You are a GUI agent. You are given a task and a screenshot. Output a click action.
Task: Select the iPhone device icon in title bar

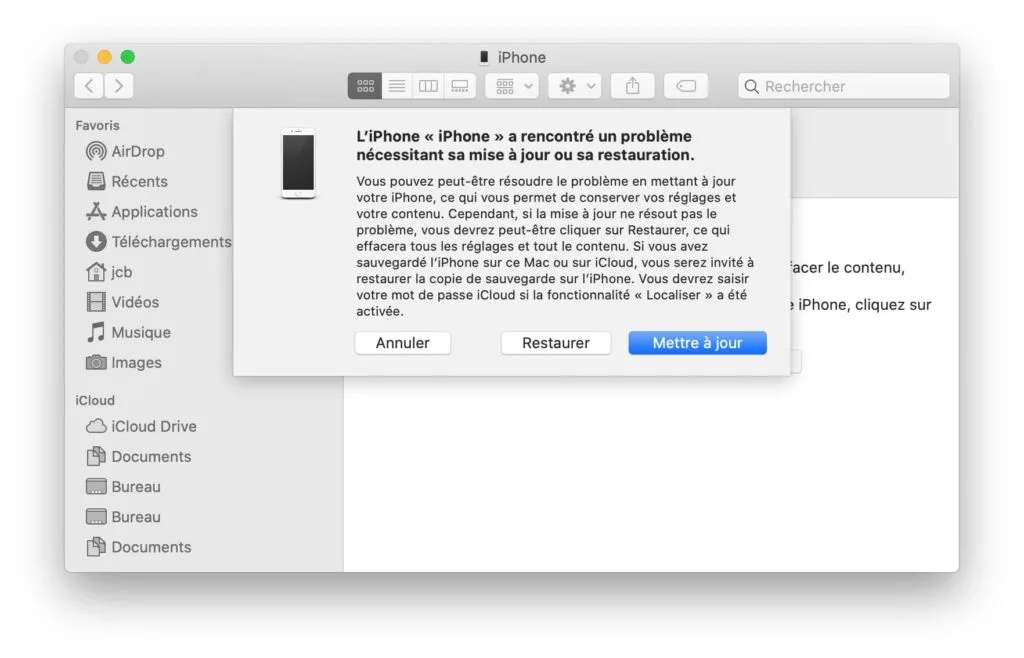pyautogui.click(x=483, y=57)
